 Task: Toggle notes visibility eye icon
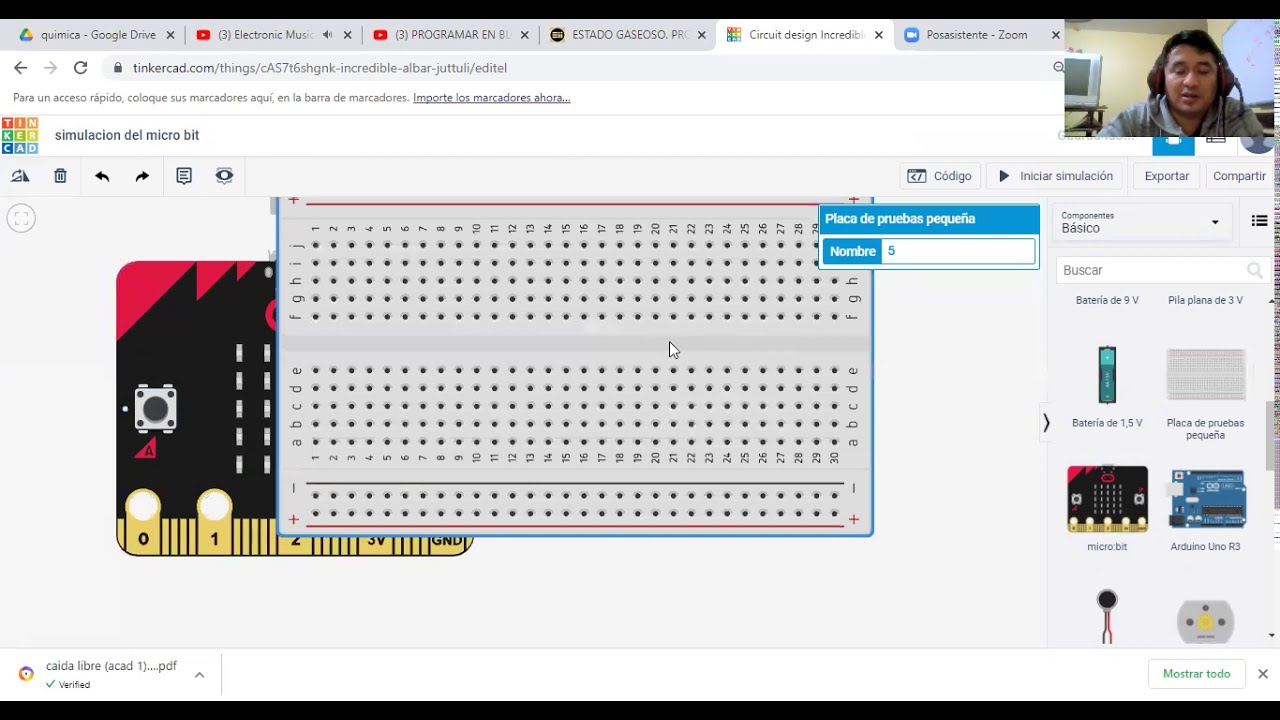tap(224, 176)
